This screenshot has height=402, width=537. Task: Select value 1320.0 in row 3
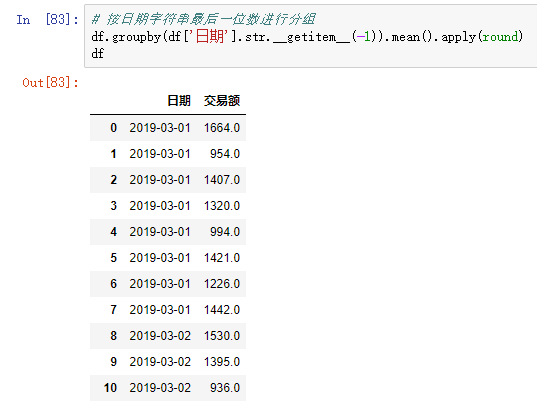(222, 206)
